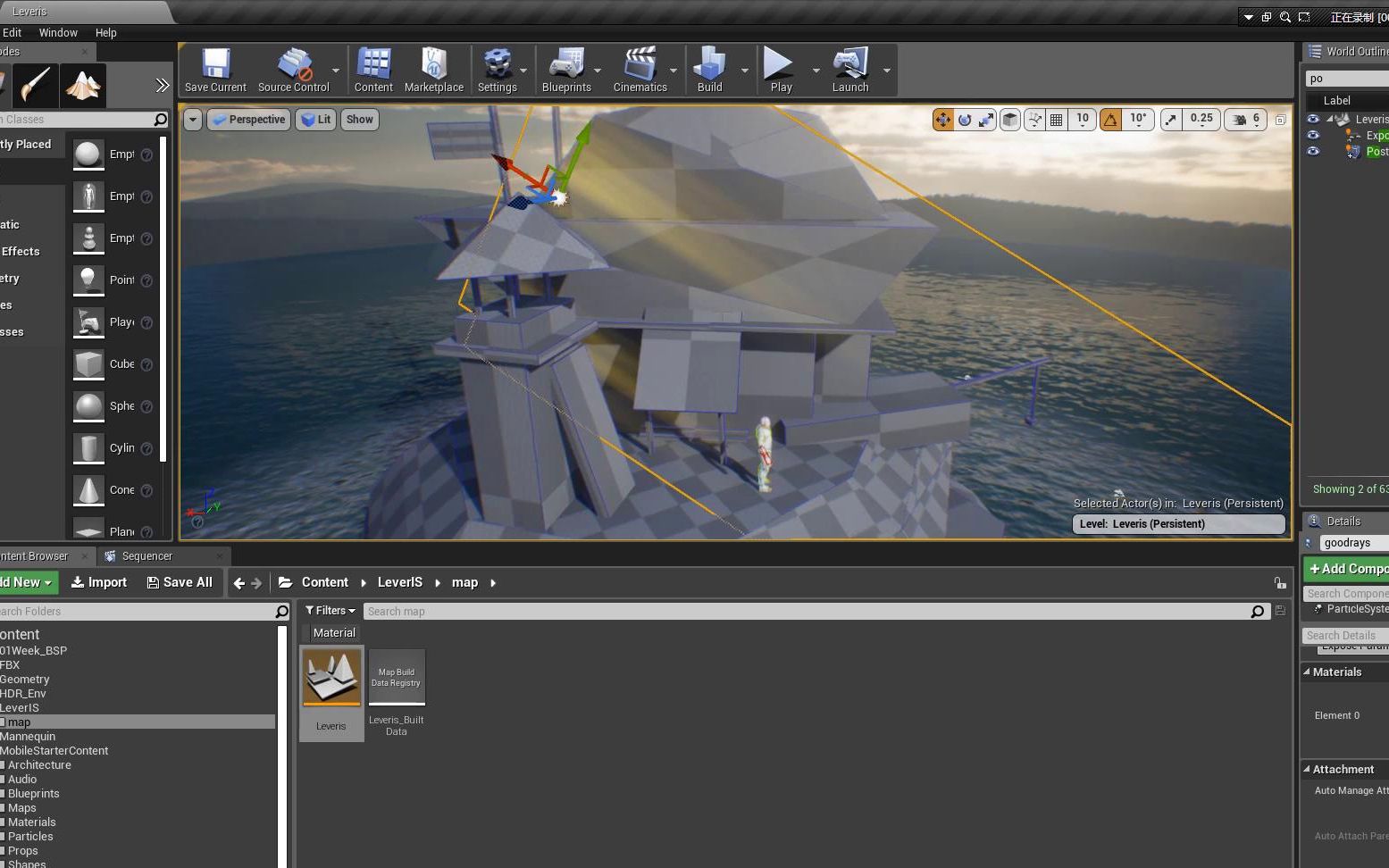Image resolution: width=1389 pixels, height=868 pixels.
Task: Open the Perspective viewport type dropdown
Action: coord(248,120)
